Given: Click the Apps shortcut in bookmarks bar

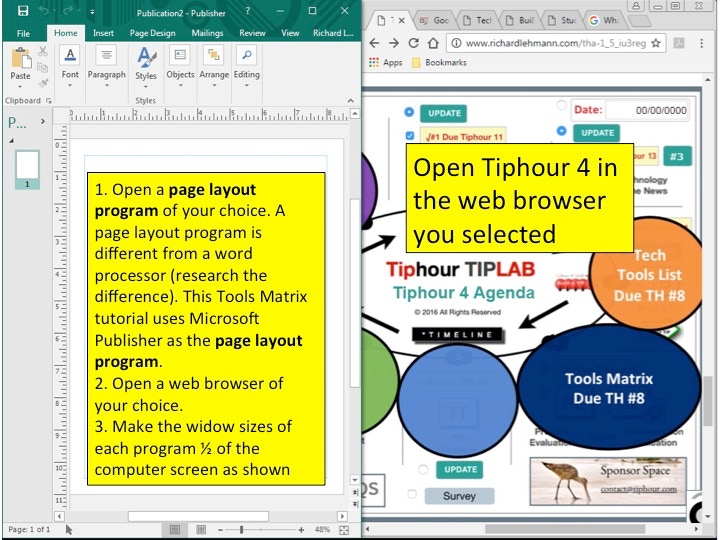Looking at the screenshot, I should tap(386, 62).
